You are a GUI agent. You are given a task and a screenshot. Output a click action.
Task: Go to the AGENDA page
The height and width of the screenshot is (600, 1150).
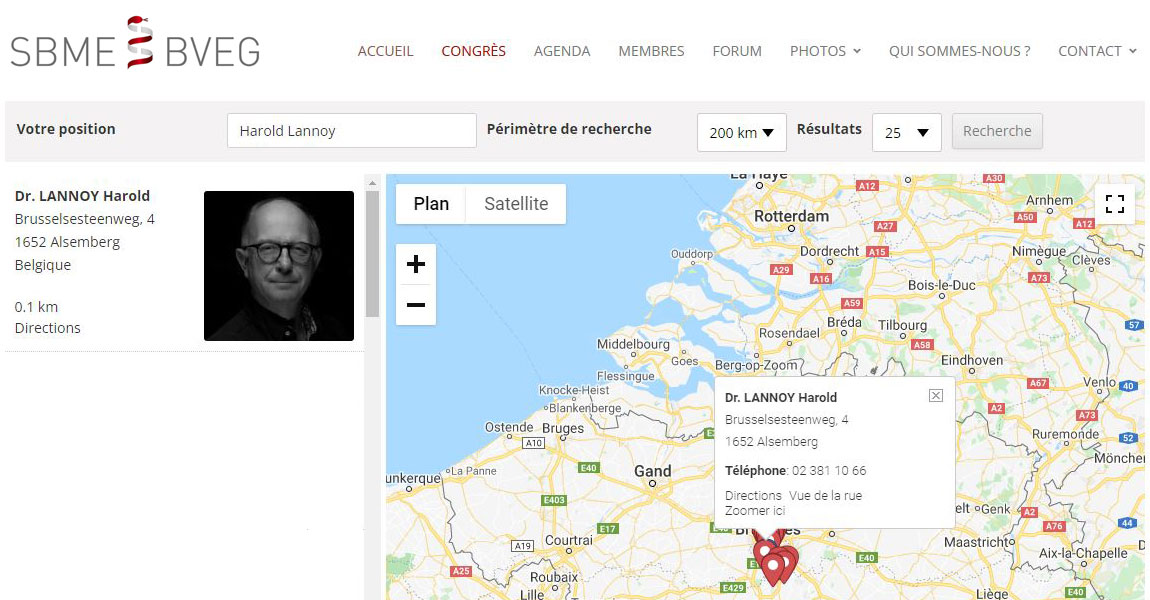click(562, 51)
